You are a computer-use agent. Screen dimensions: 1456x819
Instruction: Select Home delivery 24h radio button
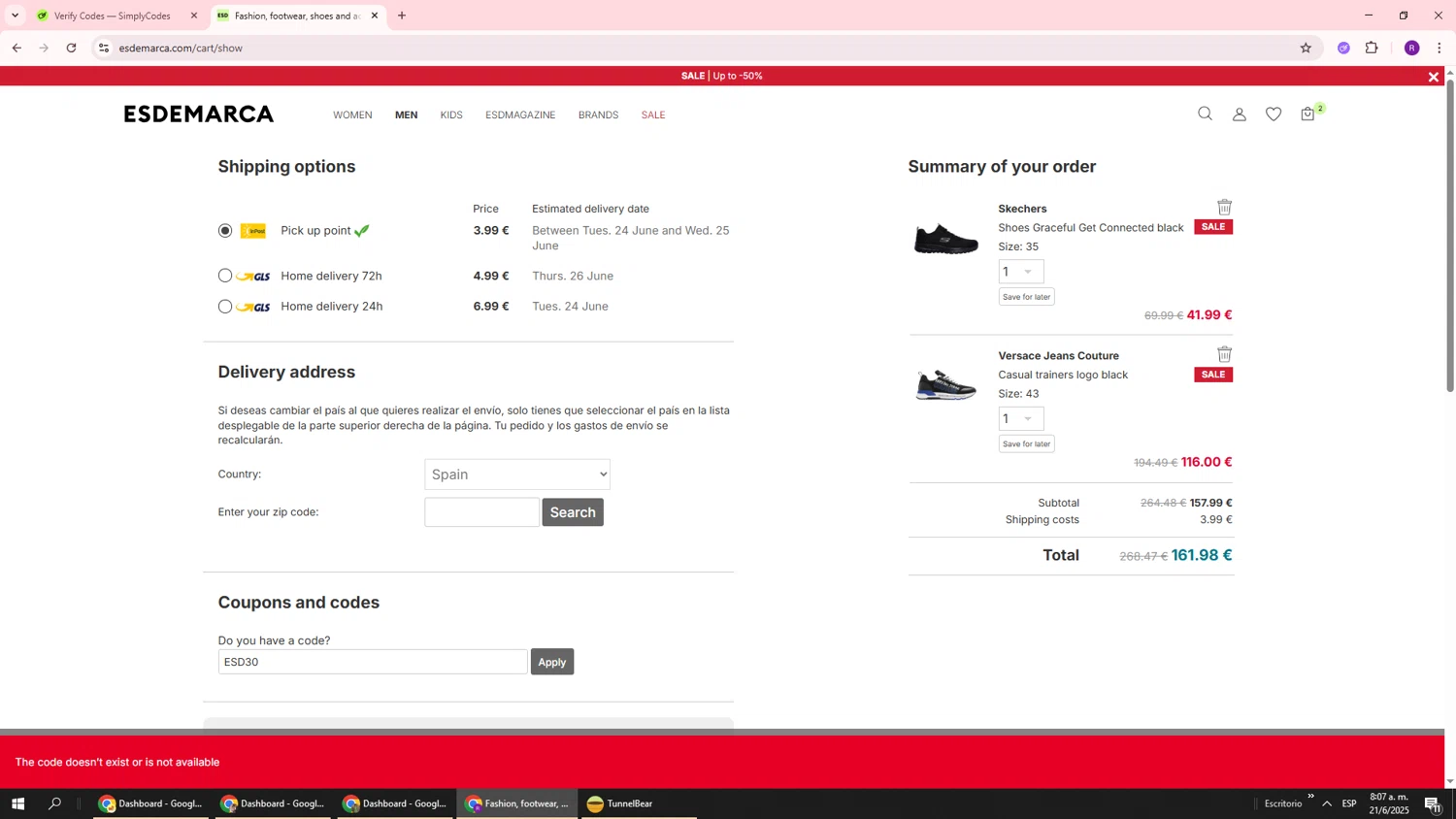[225, 307]
